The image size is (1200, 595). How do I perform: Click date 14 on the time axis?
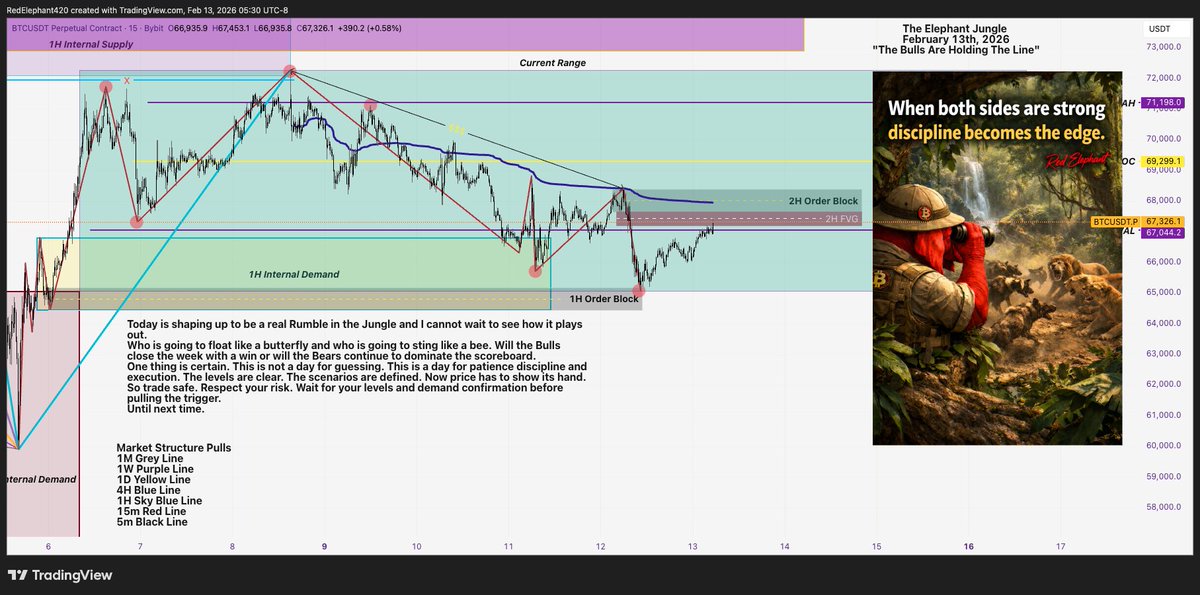(x=784, y=546)
